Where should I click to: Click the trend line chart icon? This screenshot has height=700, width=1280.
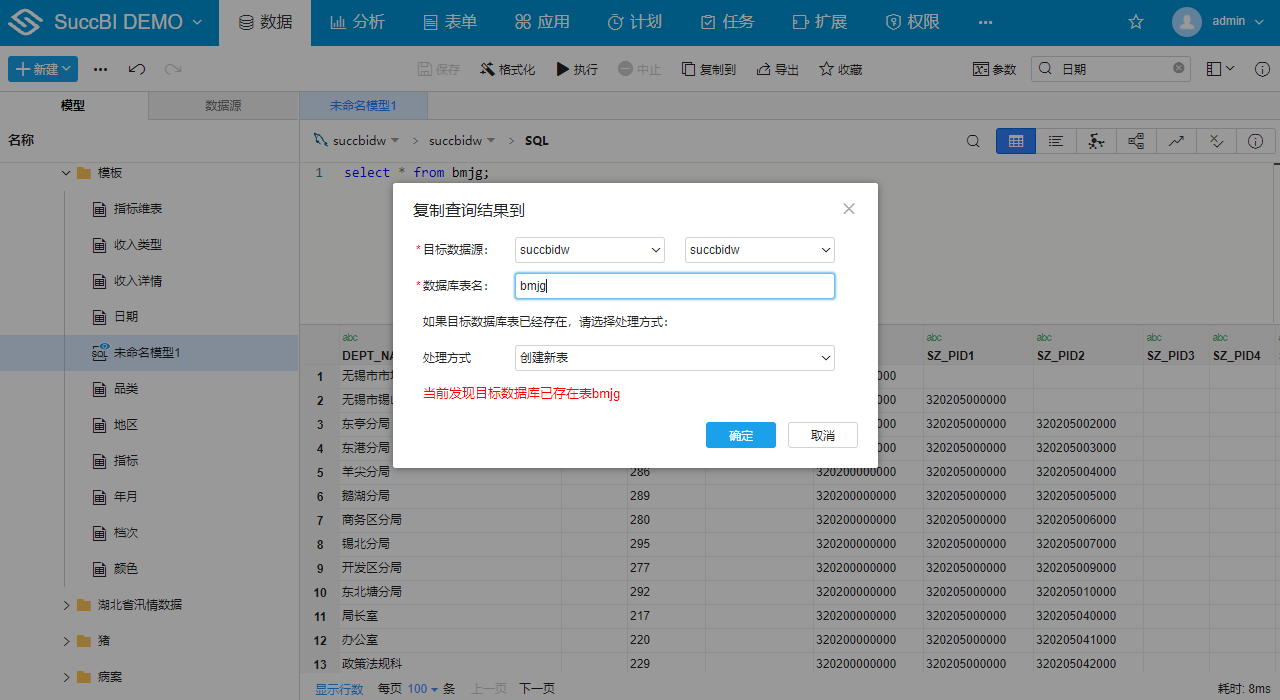pyautogui.click(x=1176, y=141)
